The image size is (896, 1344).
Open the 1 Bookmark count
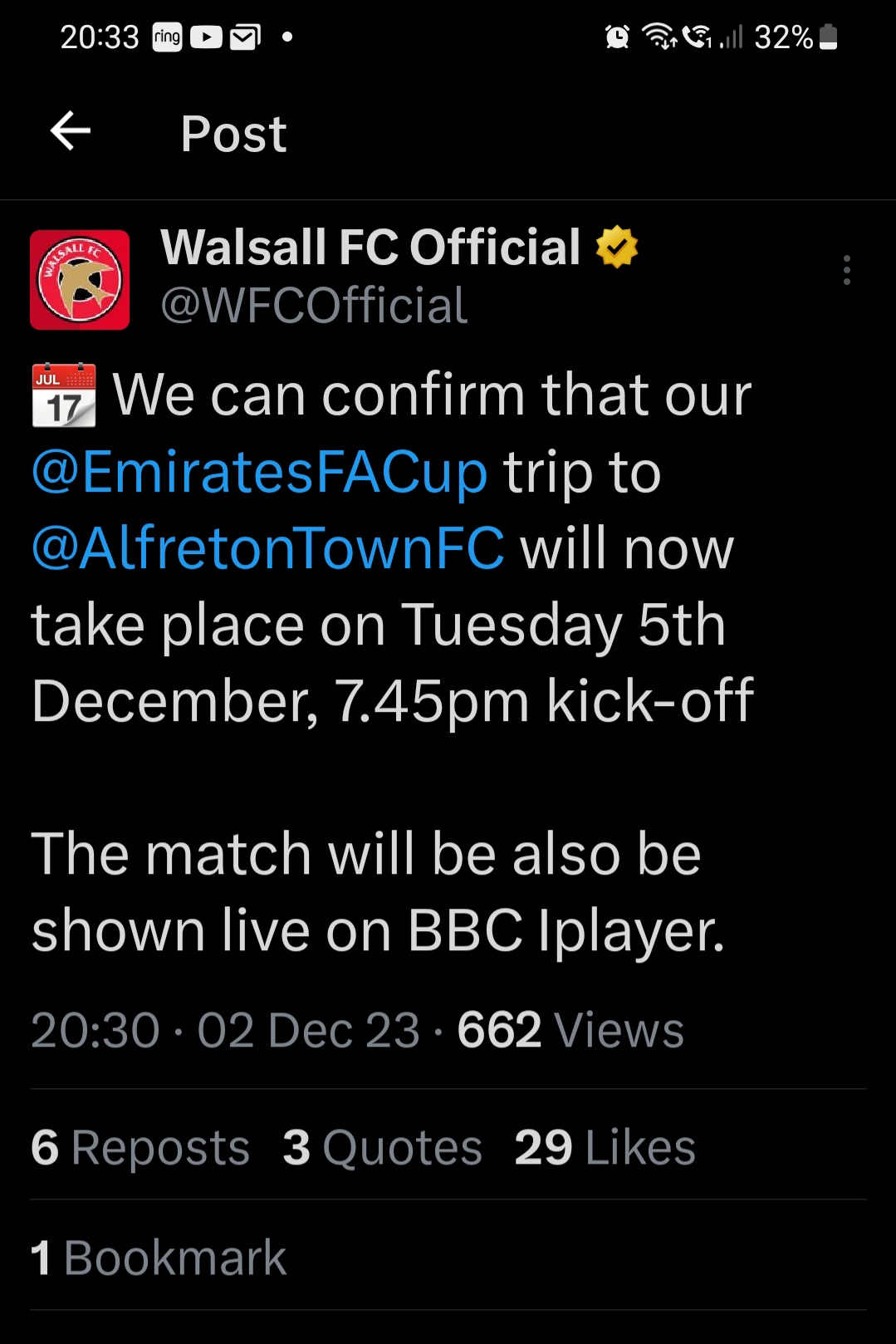click(159, 1257)
